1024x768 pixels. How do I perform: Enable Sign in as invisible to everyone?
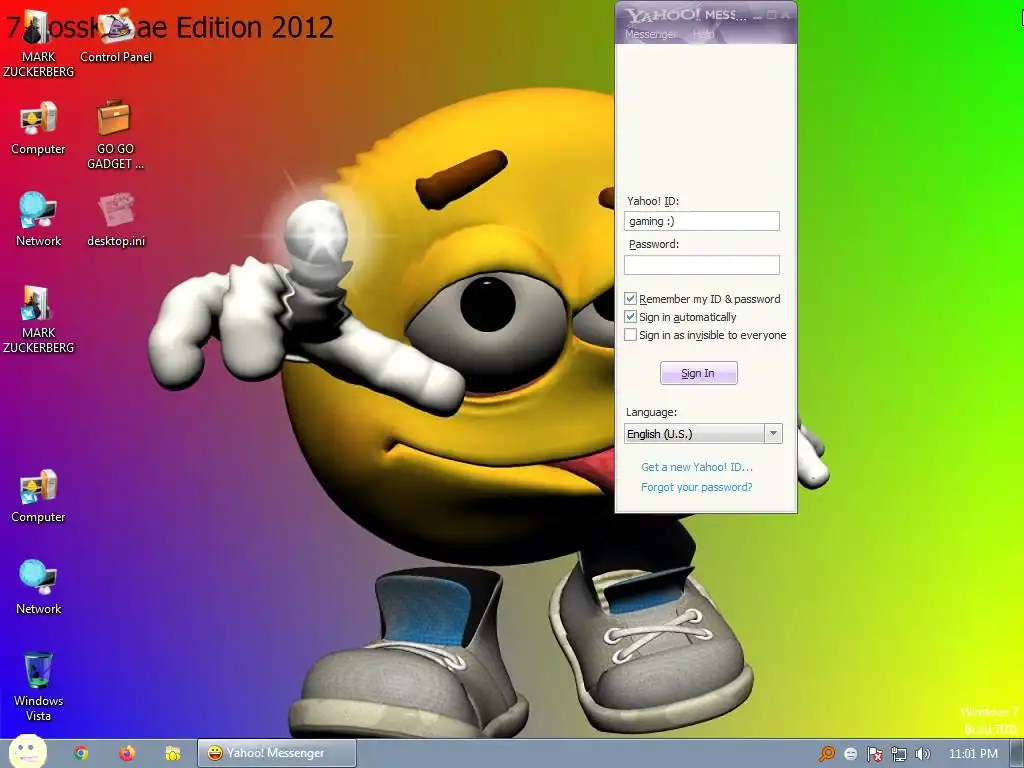[630, 335]
